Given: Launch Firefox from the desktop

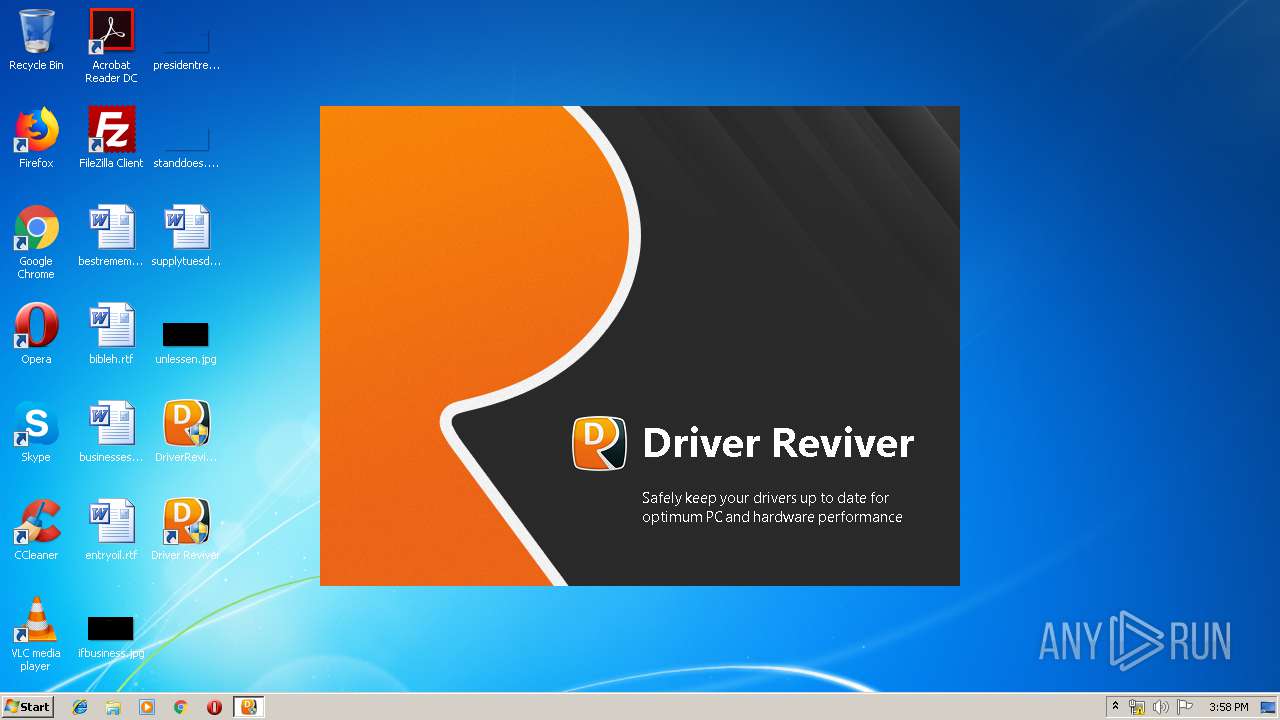Looking at the screenshot, I should pyautogui.click(x=36, y=138).
